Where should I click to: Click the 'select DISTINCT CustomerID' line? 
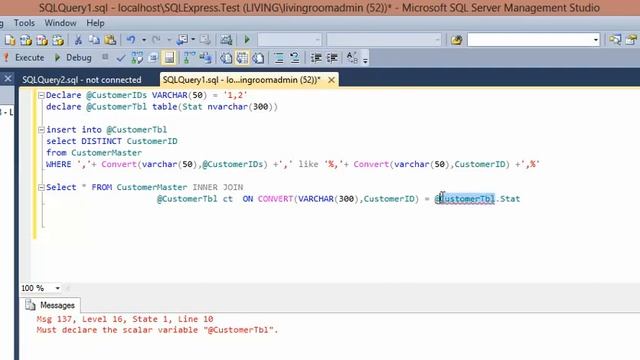coord(111,141)
